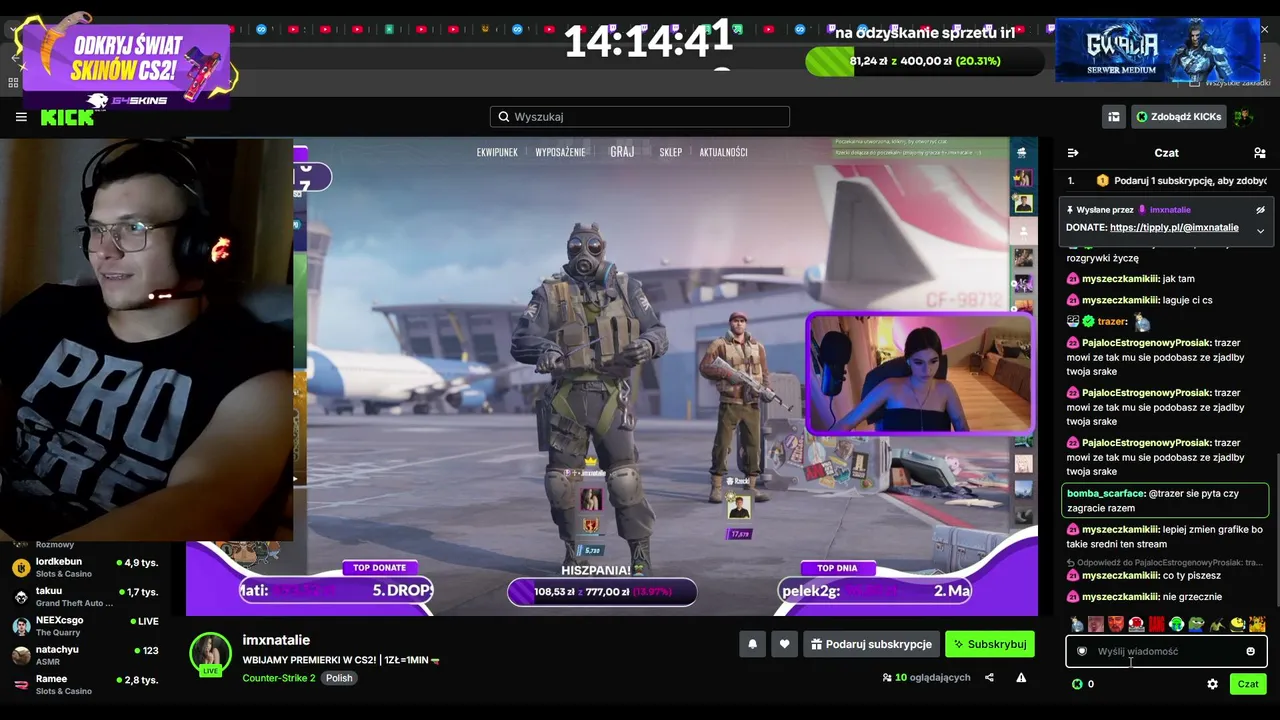The height and width of the screenshot is (720, 1280).
Task: Click the stream title 'WBIJAMY PREMIERKI W CS2!'
Action: [341, 660]
